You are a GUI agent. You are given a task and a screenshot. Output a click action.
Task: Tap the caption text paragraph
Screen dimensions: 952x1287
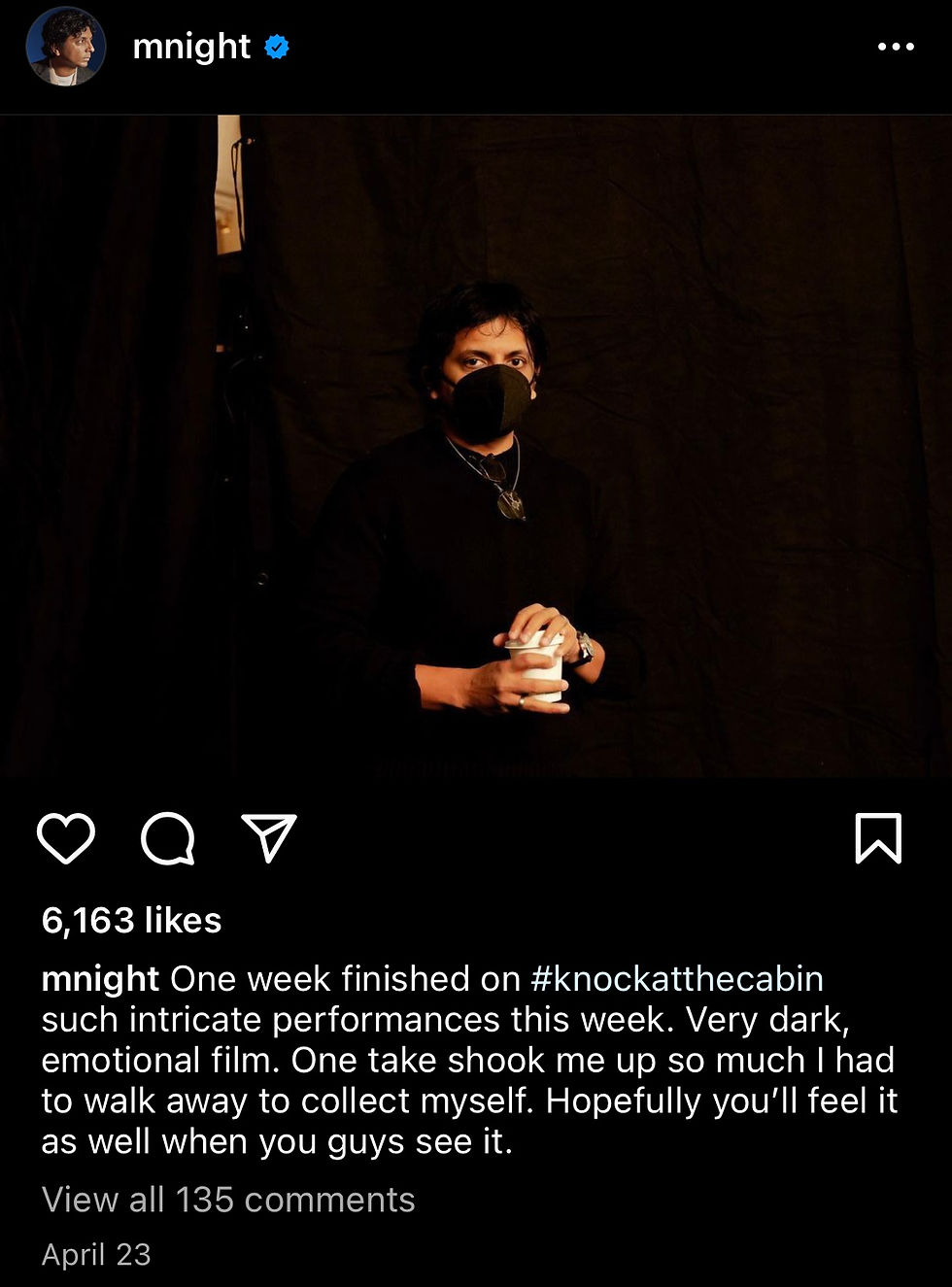click(470, 1060)
